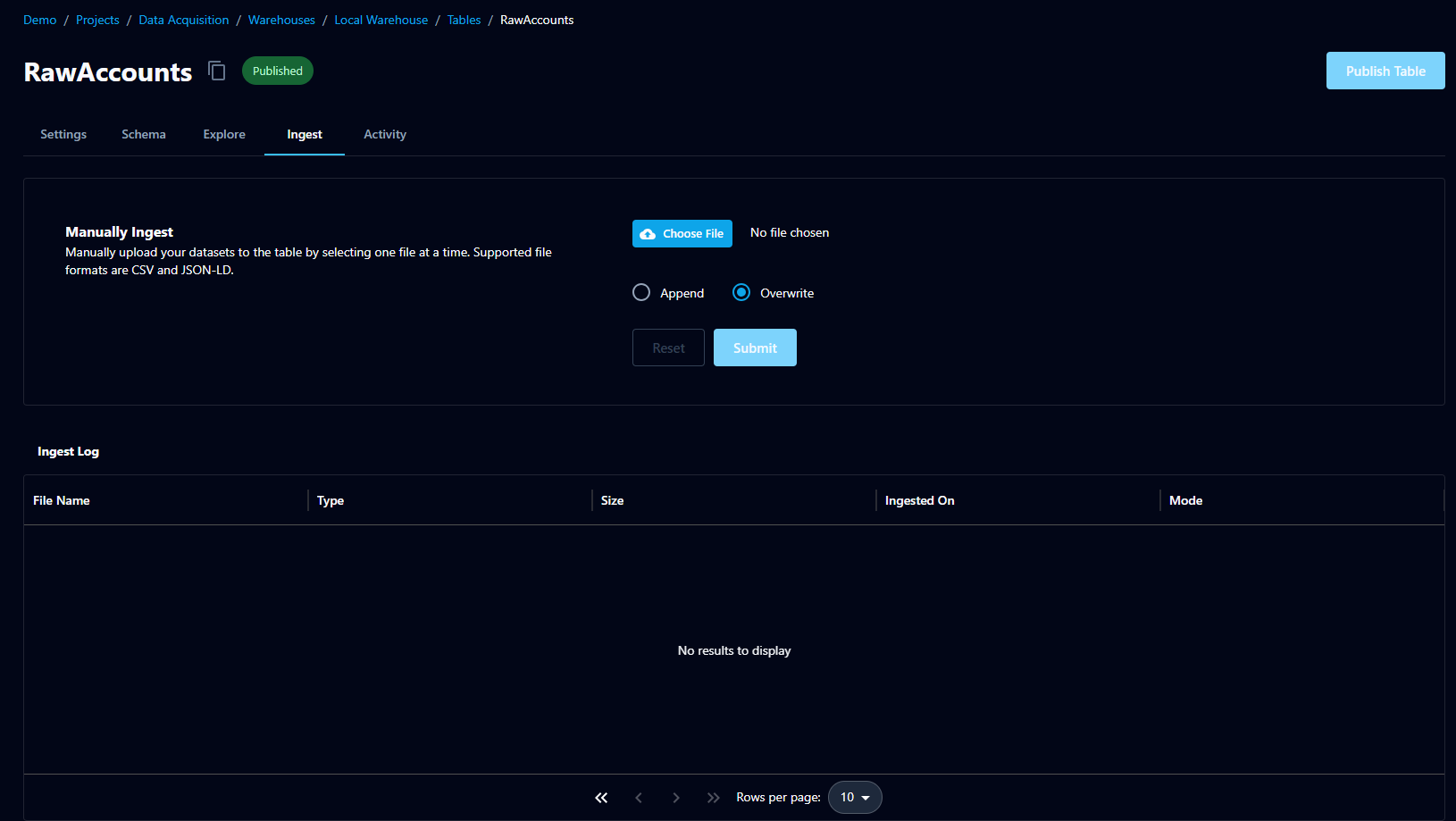This screenshot has height=821, width=1456.
Task: Switch to the Settings tab
Action: (63, 134)
